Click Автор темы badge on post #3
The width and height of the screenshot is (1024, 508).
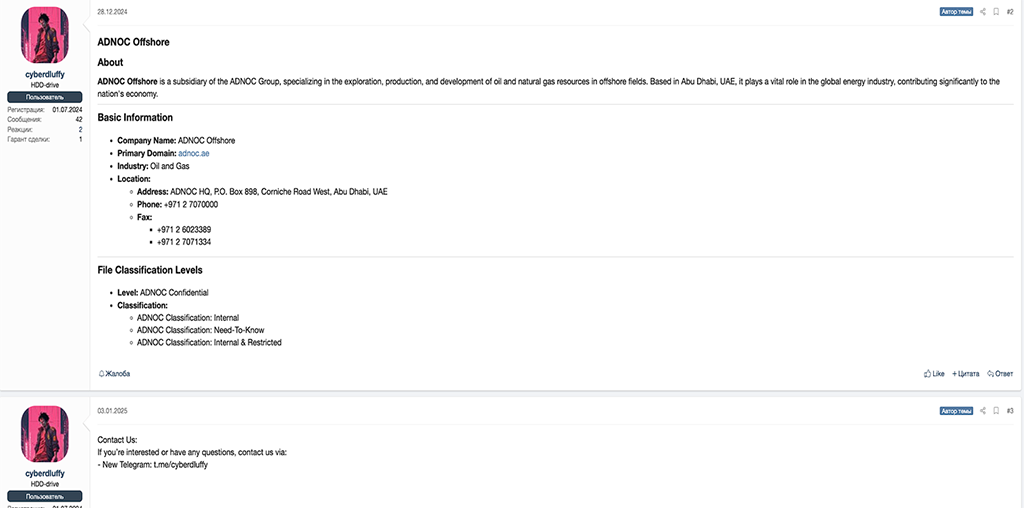pyautogui.click(x=956, y=411)
